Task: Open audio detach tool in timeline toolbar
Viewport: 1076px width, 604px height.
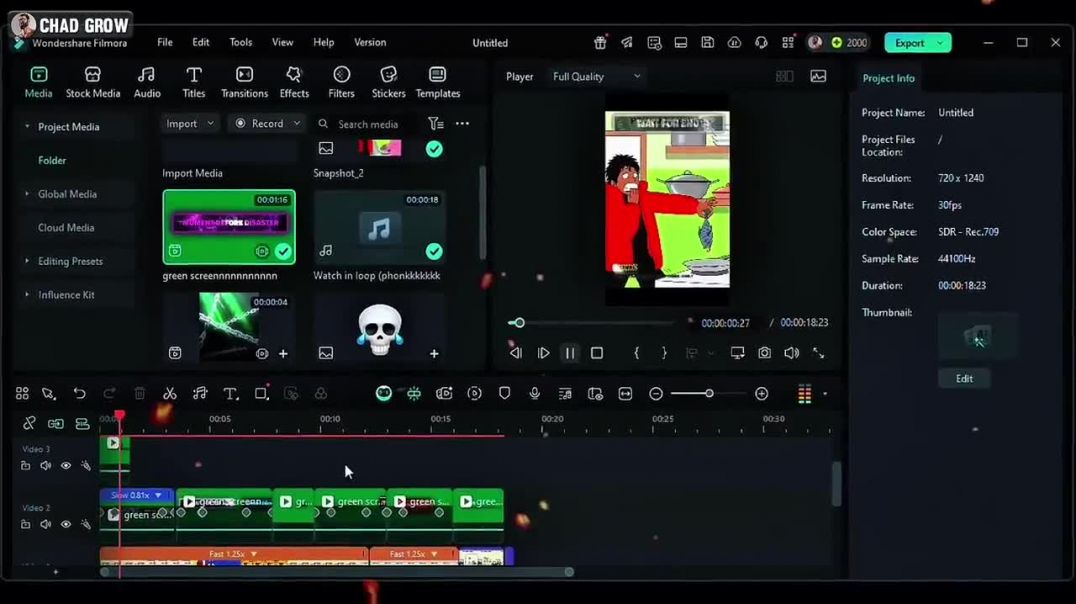Action: (200, 393)
